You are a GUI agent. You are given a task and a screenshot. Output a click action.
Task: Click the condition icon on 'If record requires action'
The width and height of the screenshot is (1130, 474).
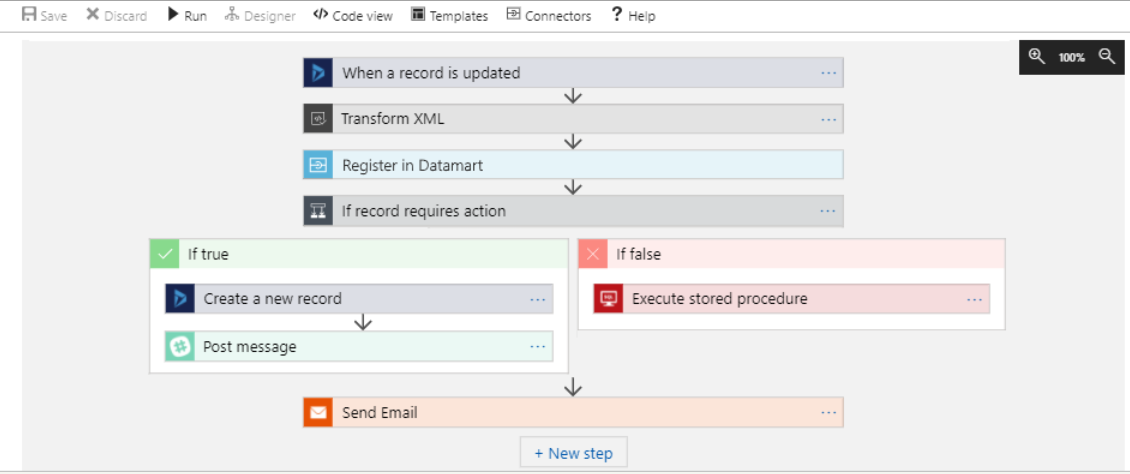coord(318,211)
